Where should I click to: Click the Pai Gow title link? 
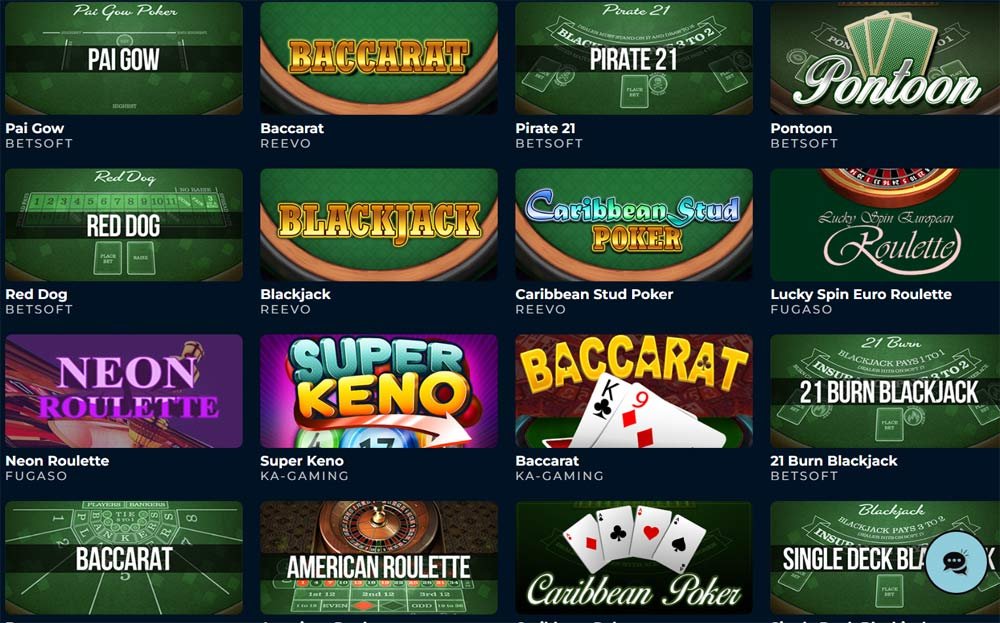coord(34,128)
